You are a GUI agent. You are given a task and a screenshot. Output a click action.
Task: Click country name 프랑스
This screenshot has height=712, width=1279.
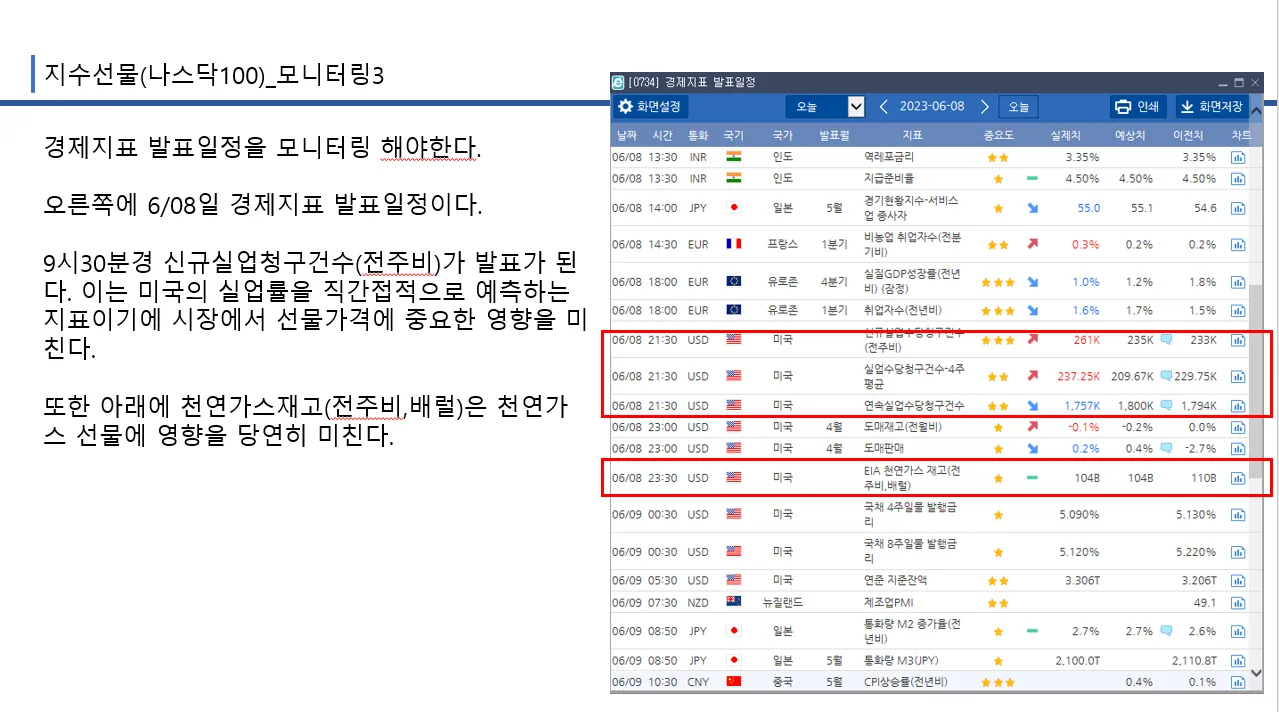(783, 244)
